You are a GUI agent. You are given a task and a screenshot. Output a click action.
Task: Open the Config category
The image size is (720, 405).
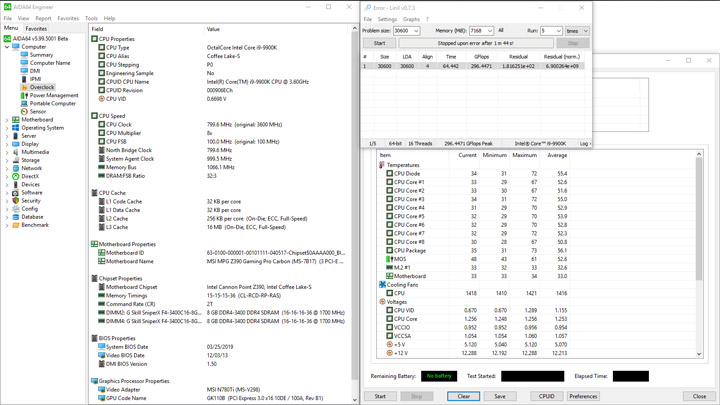29,208
